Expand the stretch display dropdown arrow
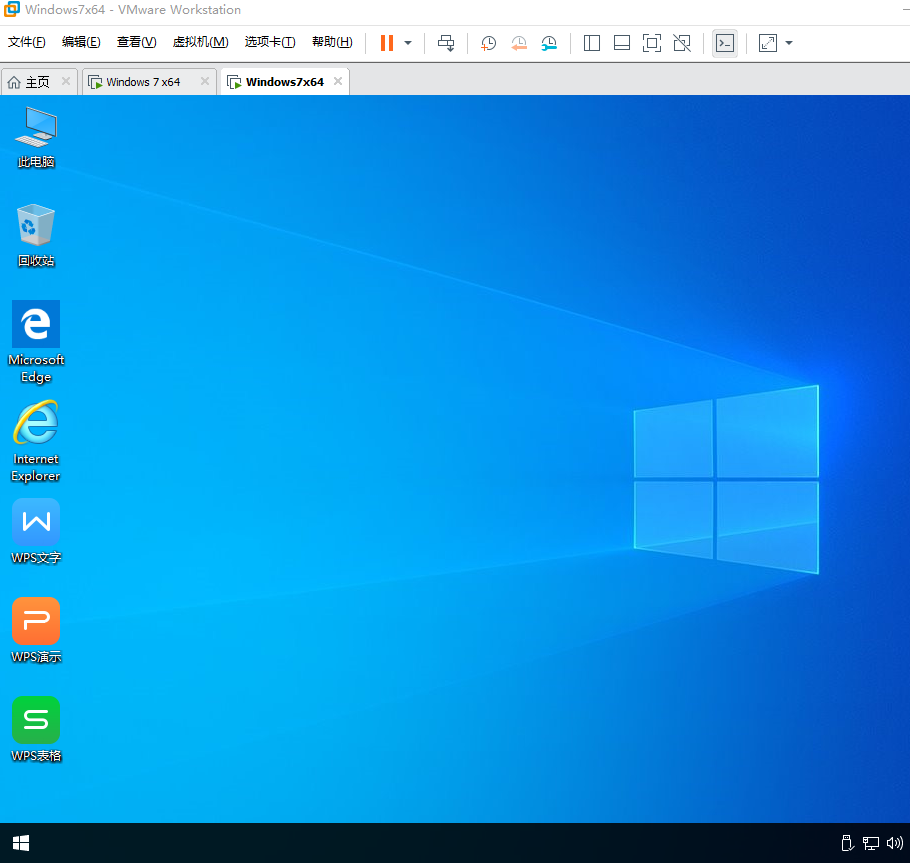This screenshot has height=863, width=910. pyautogui.click(x=789, y=43)
